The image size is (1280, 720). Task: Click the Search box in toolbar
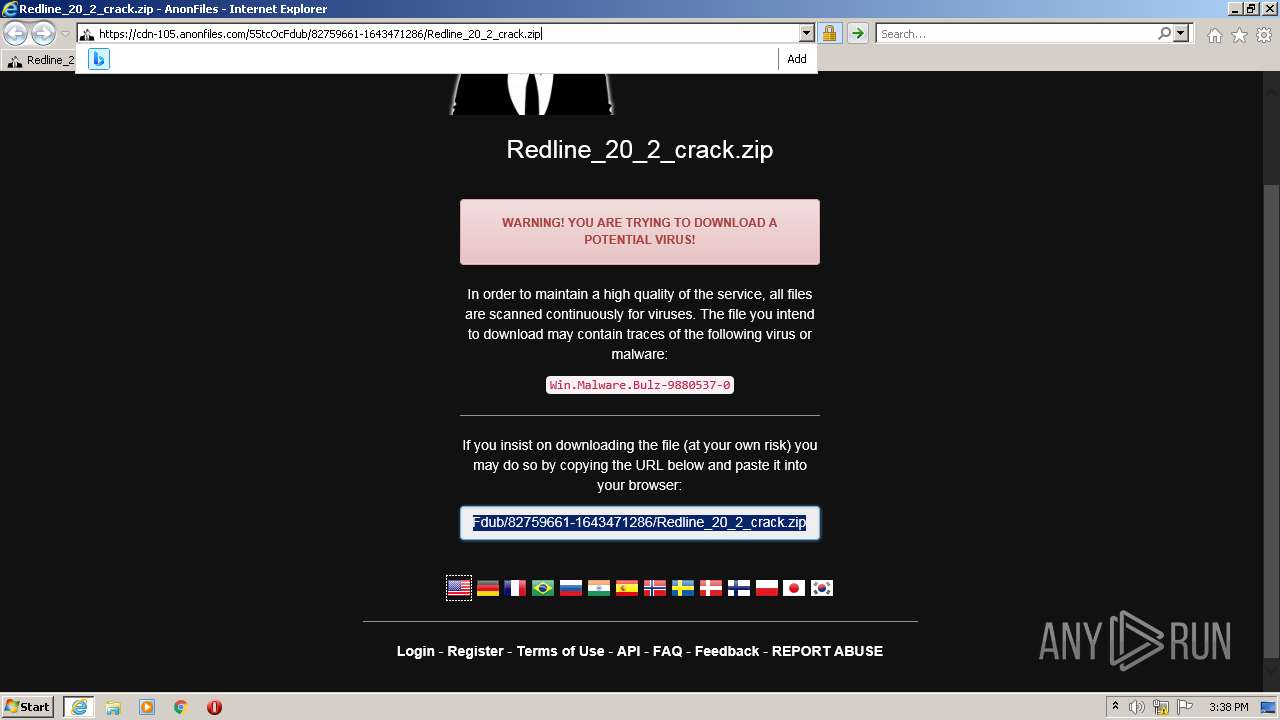point(1017,34)
